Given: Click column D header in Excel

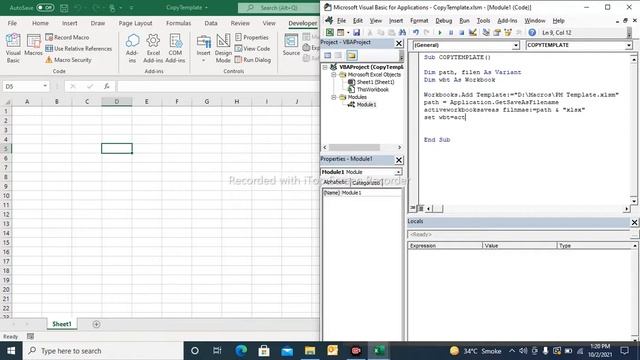Looking at the screenshot, I should (x=117, y=101).
